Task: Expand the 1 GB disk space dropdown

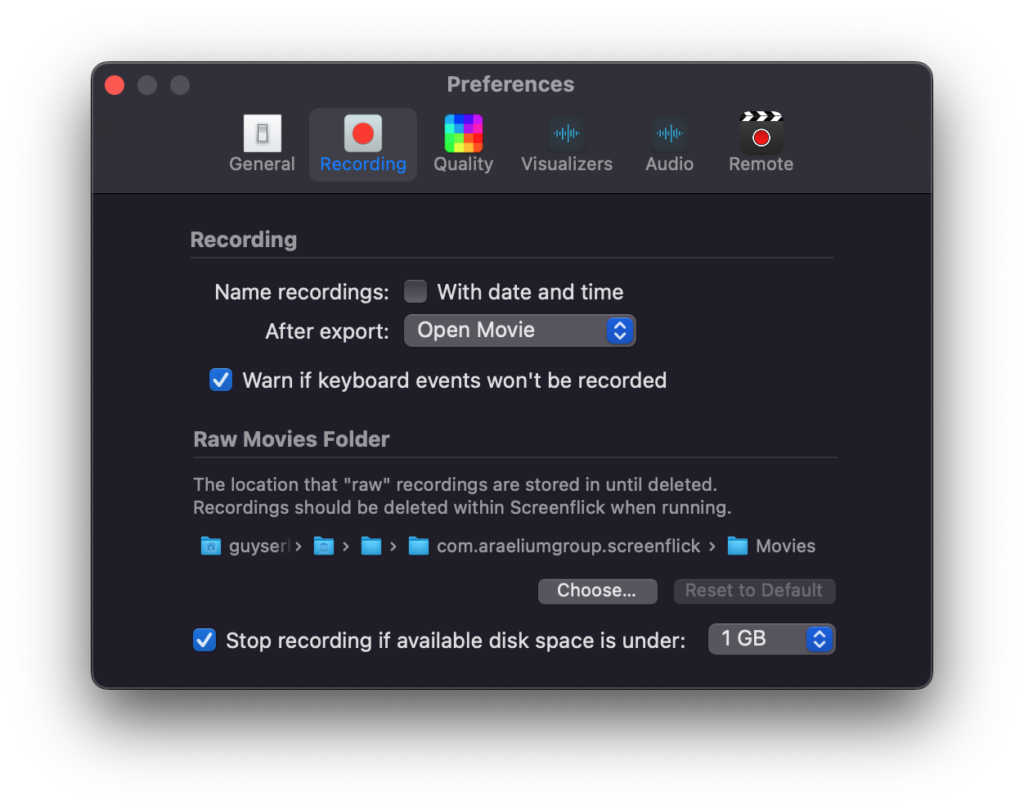Action: (x=771, y=639)
